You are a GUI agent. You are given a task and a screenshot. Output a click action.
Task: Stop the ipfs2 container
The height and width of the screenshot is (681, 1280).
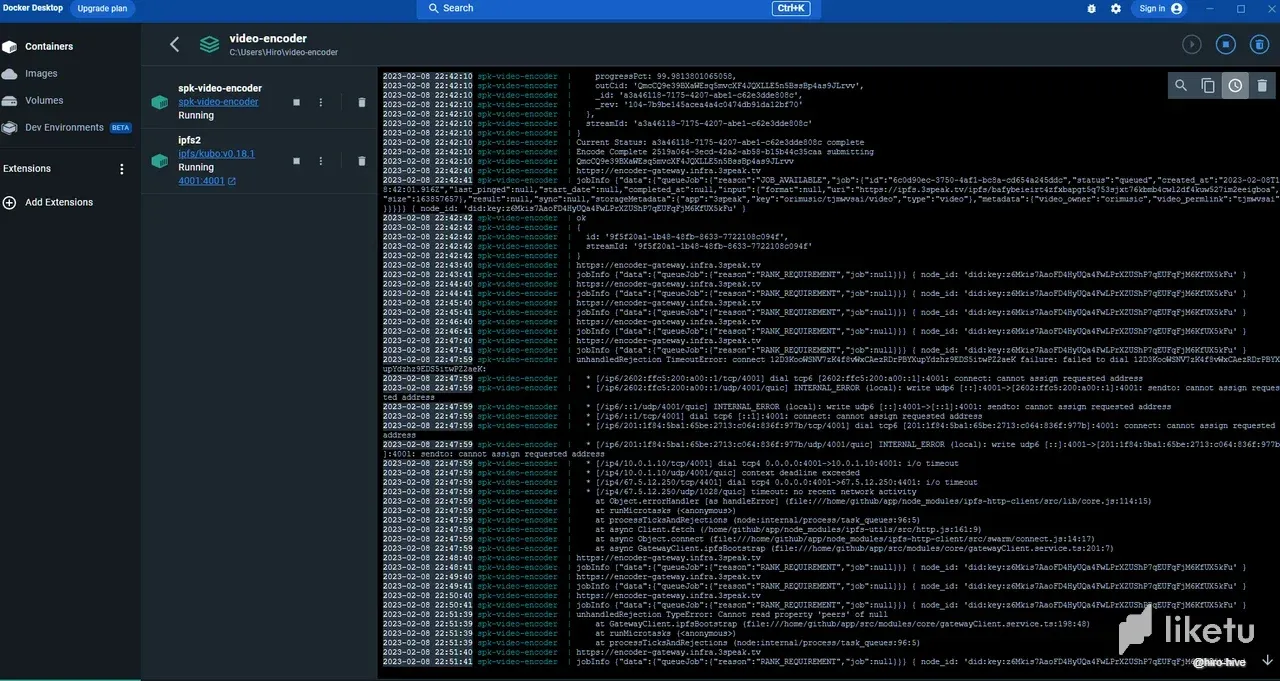(x=296, y=161)
